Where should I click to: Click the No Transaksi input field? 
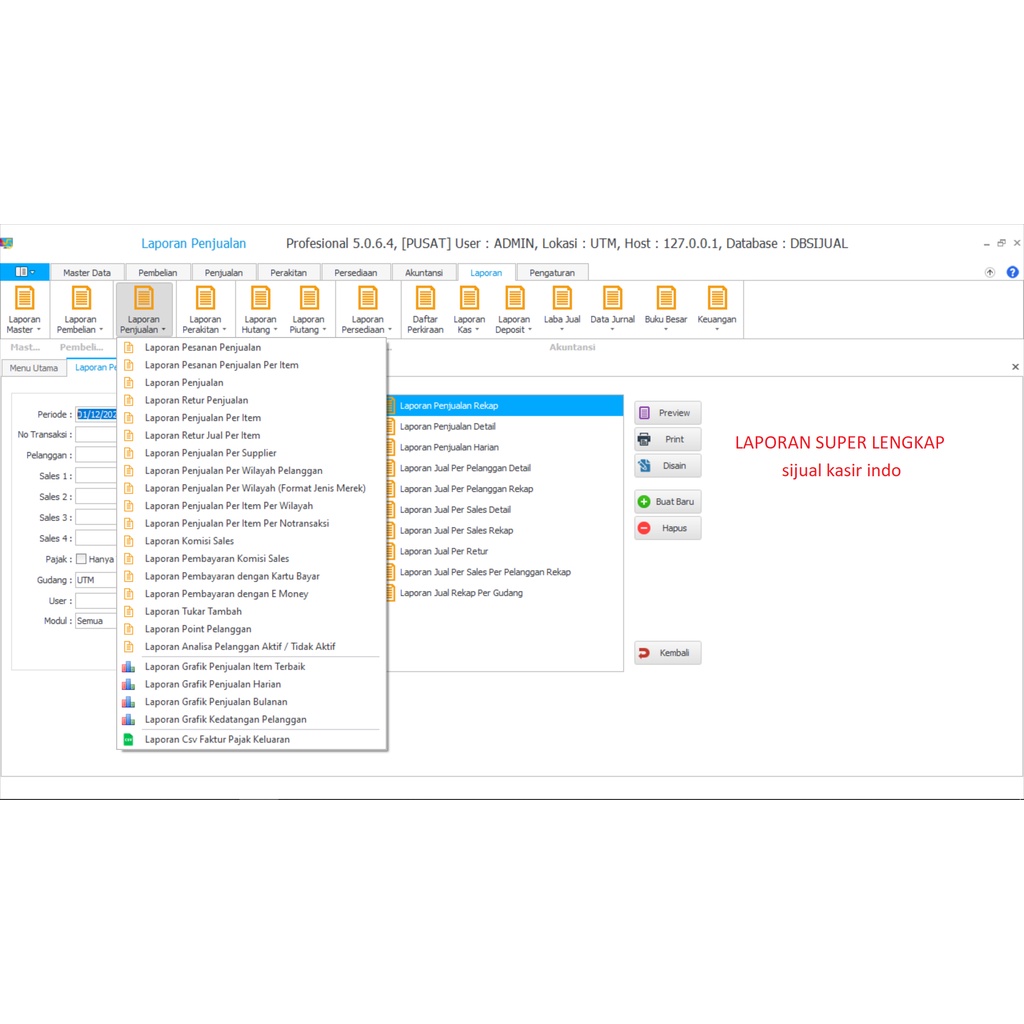[x=96, y=435]
